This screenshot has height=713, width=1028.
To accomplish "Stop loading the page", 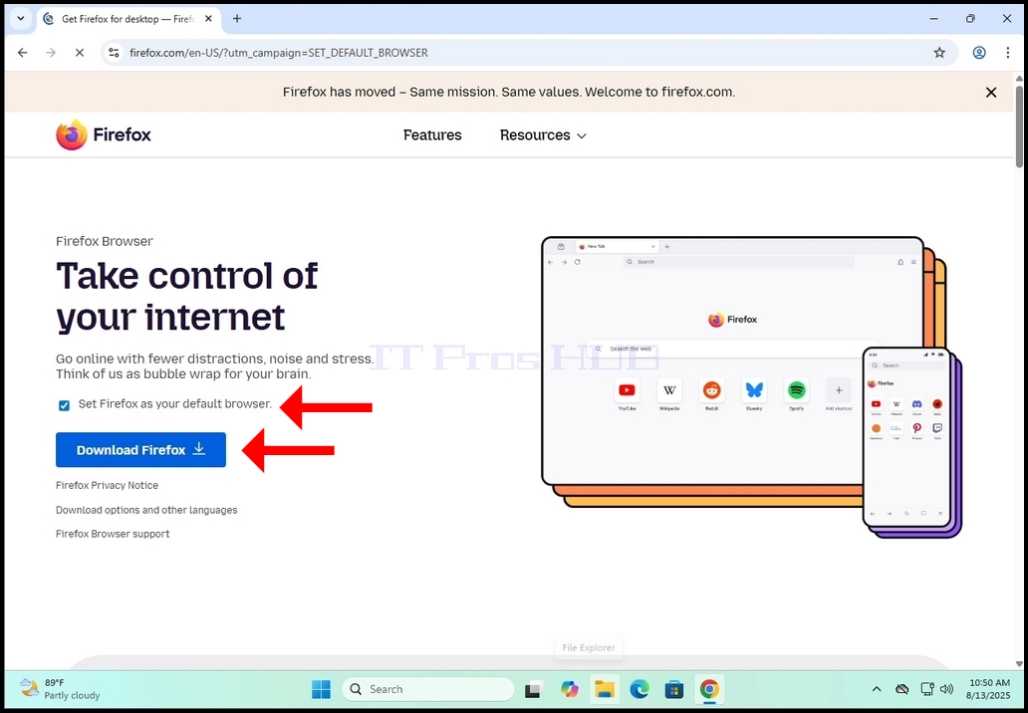I will (x=79, y=52).
